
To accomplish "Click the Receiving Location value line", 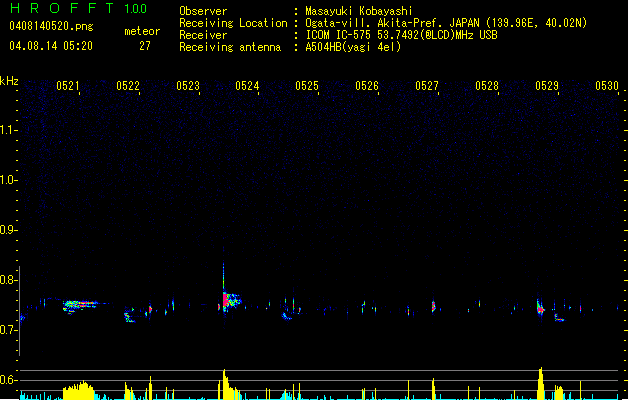I will pyautogui.click(x=446, y=23).
